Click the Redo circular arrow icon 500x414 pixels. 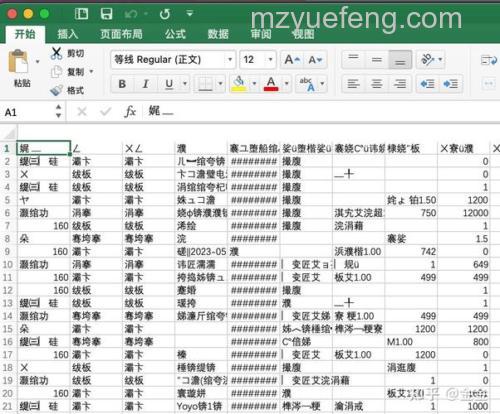coord(165,14)
